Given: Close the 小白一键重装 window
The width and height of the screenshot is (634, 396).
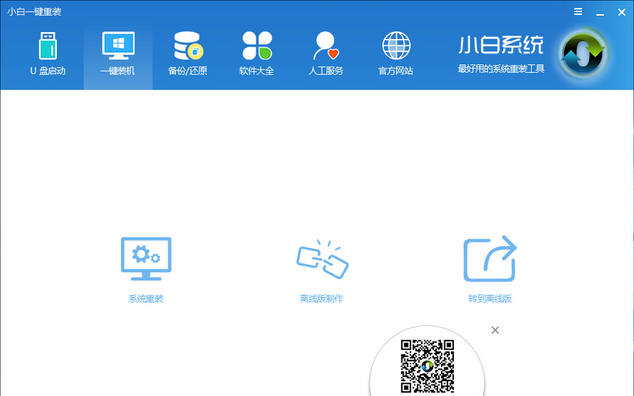Looking at the screenshot, I should tap(622, 13).
